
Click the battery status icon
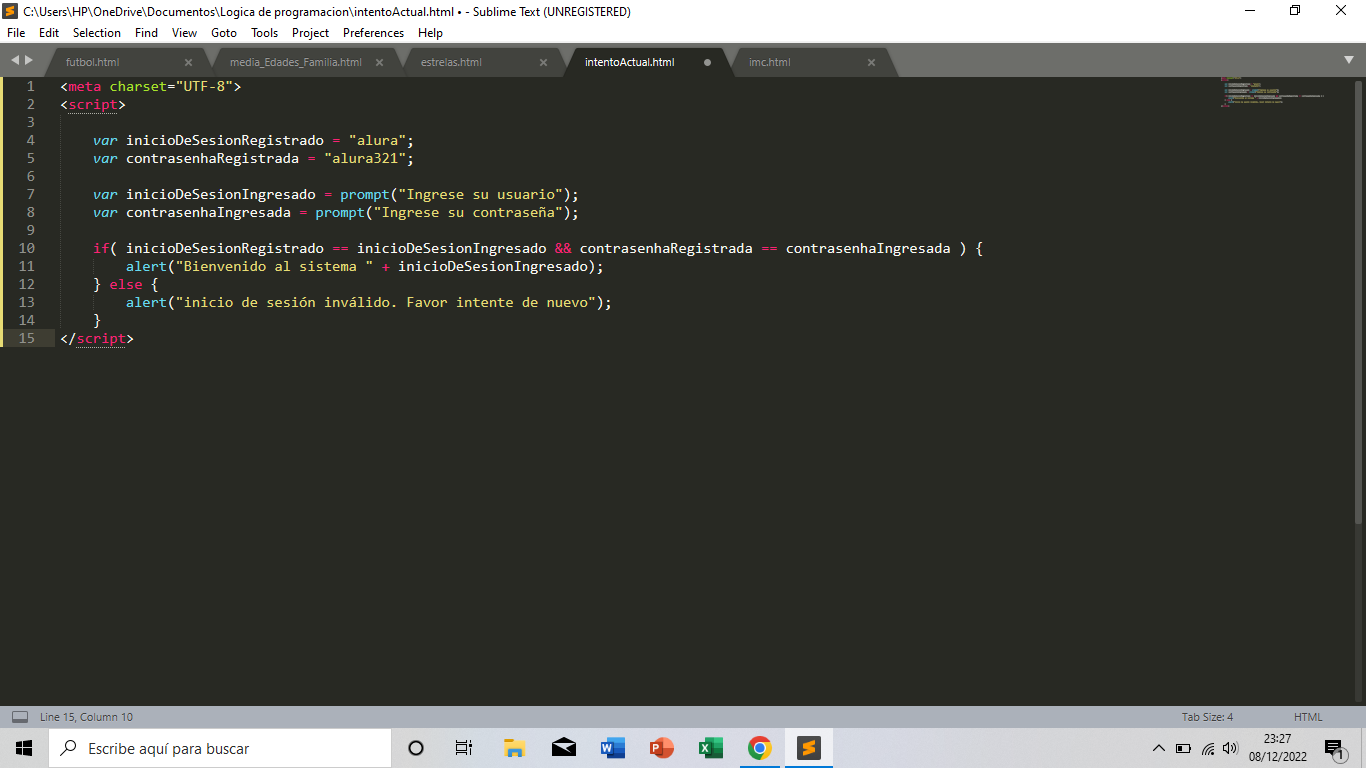click(x=1183, y=748)
